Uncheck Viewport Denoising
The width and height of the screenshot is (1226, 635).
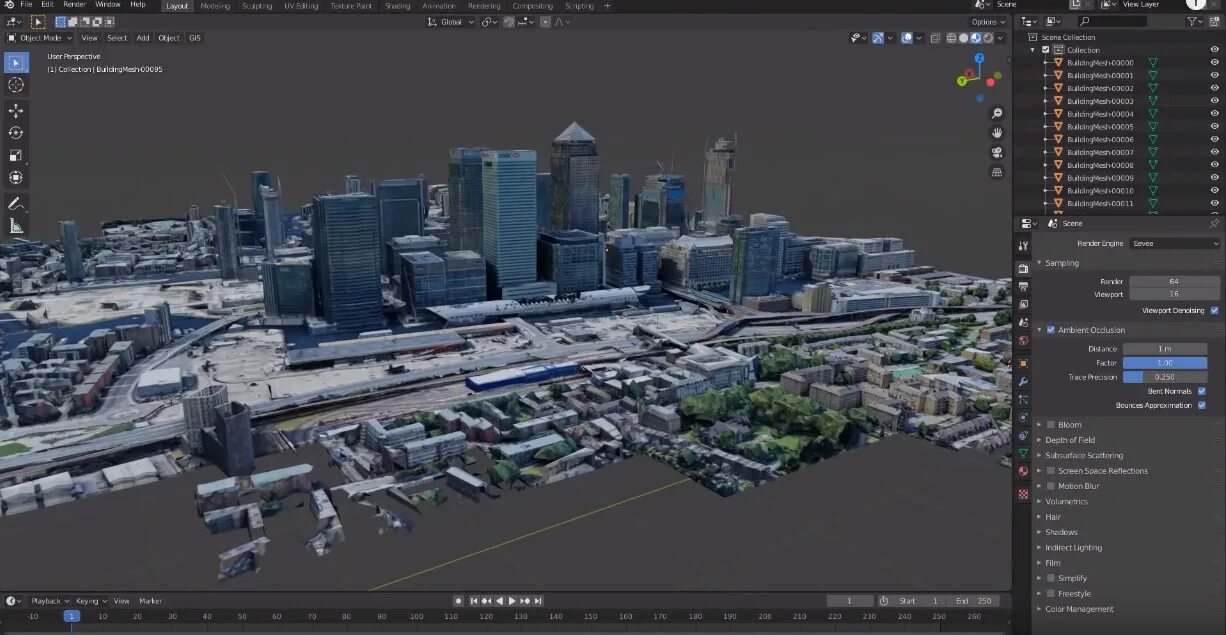pos(1214,311)
